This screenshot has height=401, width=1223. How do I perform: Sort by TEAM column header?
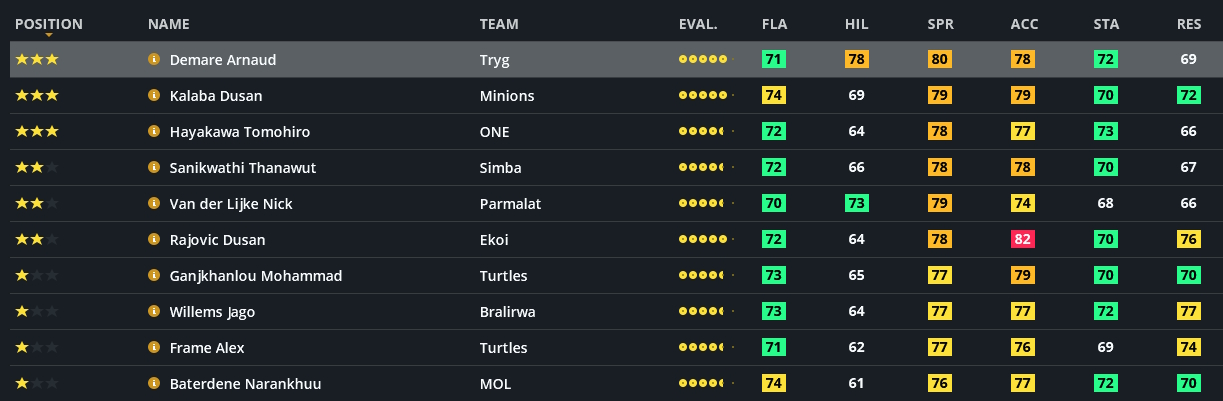(x=498, y=24)
